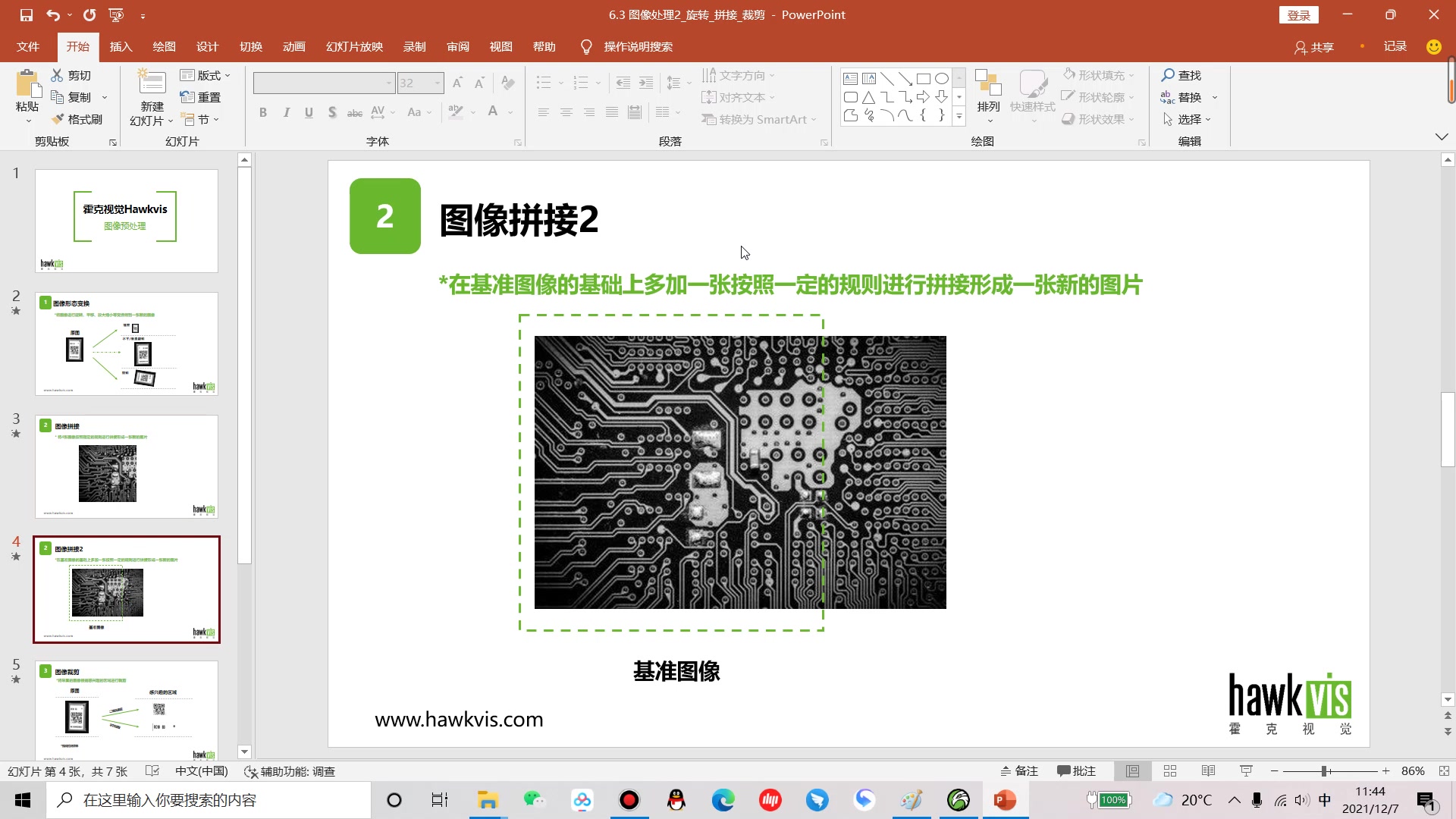Adjust the zoom slider handle
The height and width of the screenshot is (819, 1456).
pyautogui.click(x=1324, y=770)
